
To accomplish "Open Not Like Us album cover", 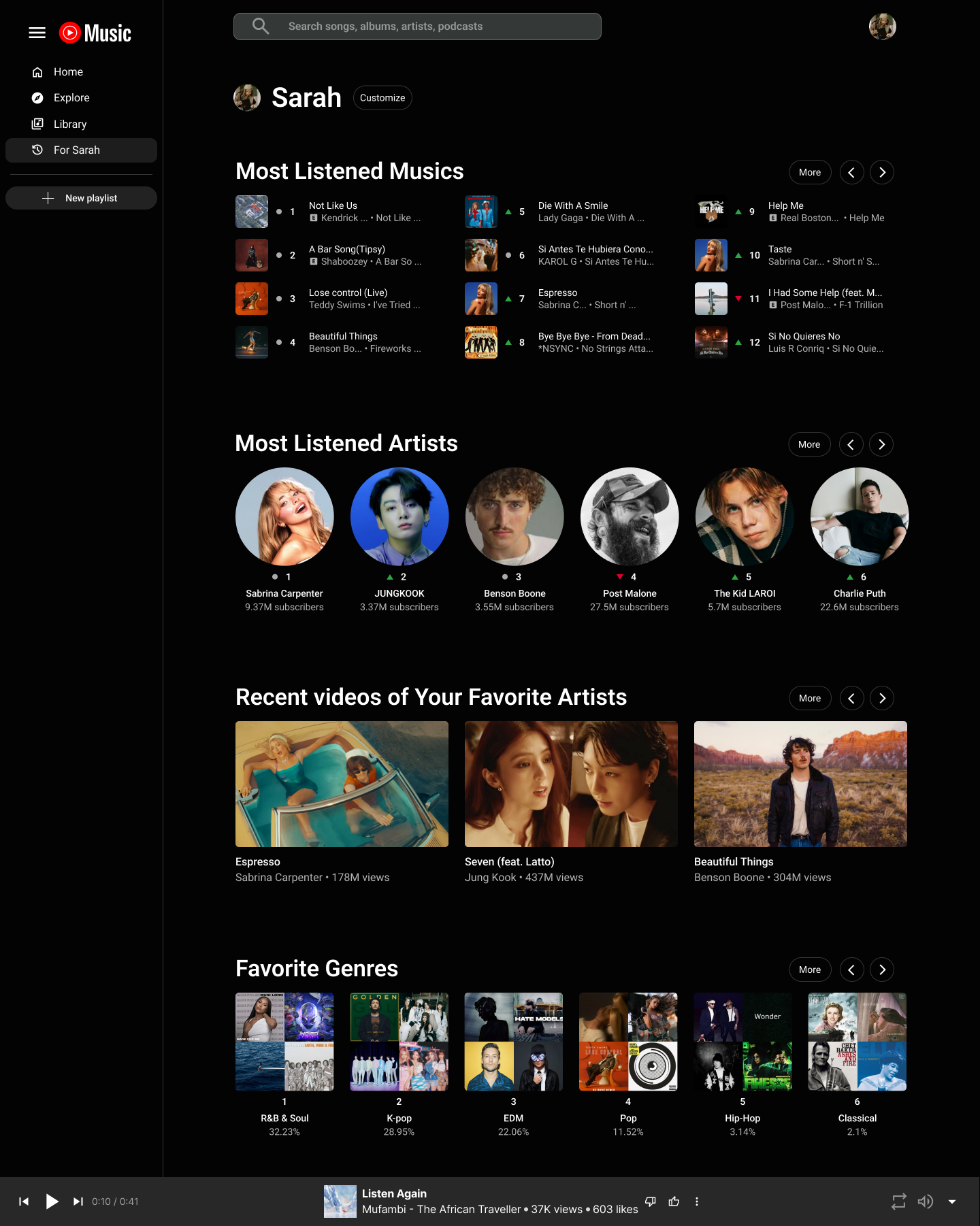I will [252, 212].
